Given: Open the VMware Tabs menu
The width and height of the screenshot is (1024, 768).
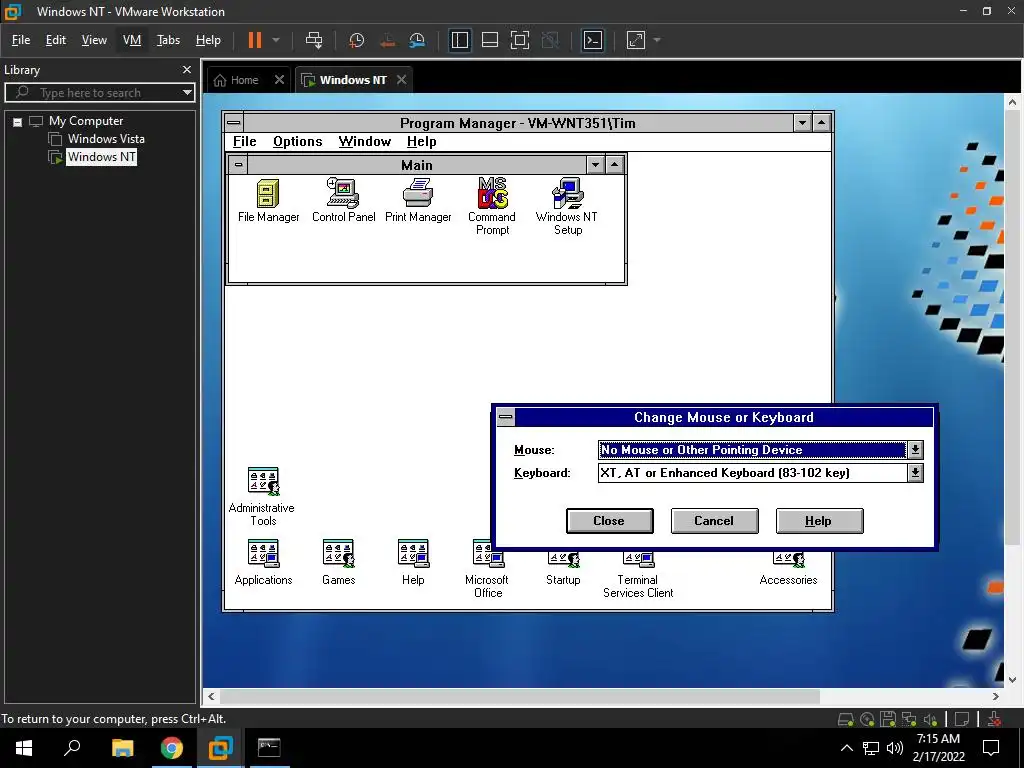Looking at the screenshot, I should (168, 40).
